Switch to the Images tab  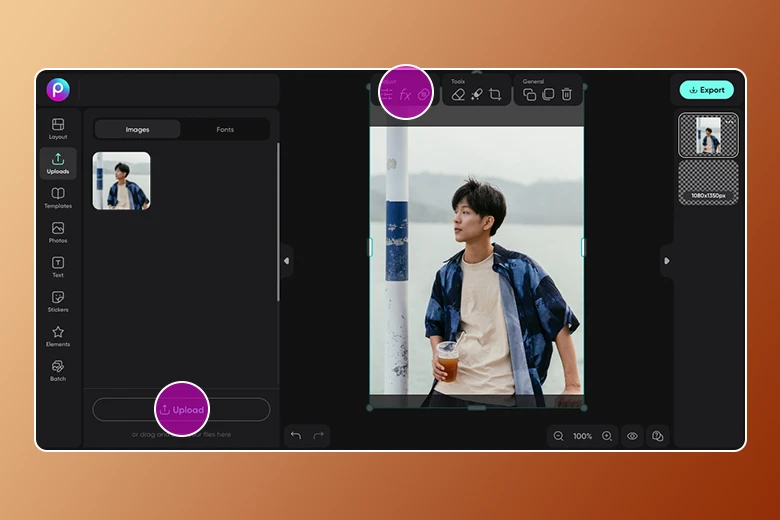point(137,129)
